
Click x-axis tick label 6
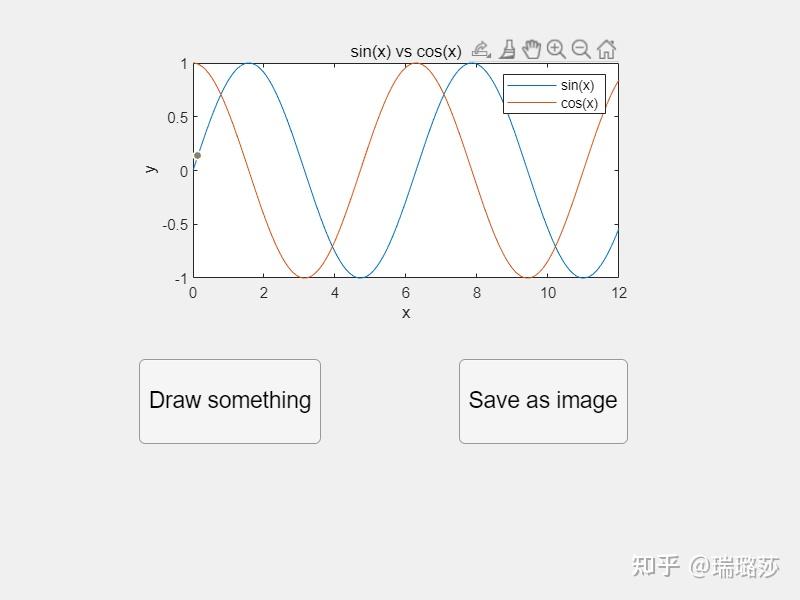coord(406,293)
